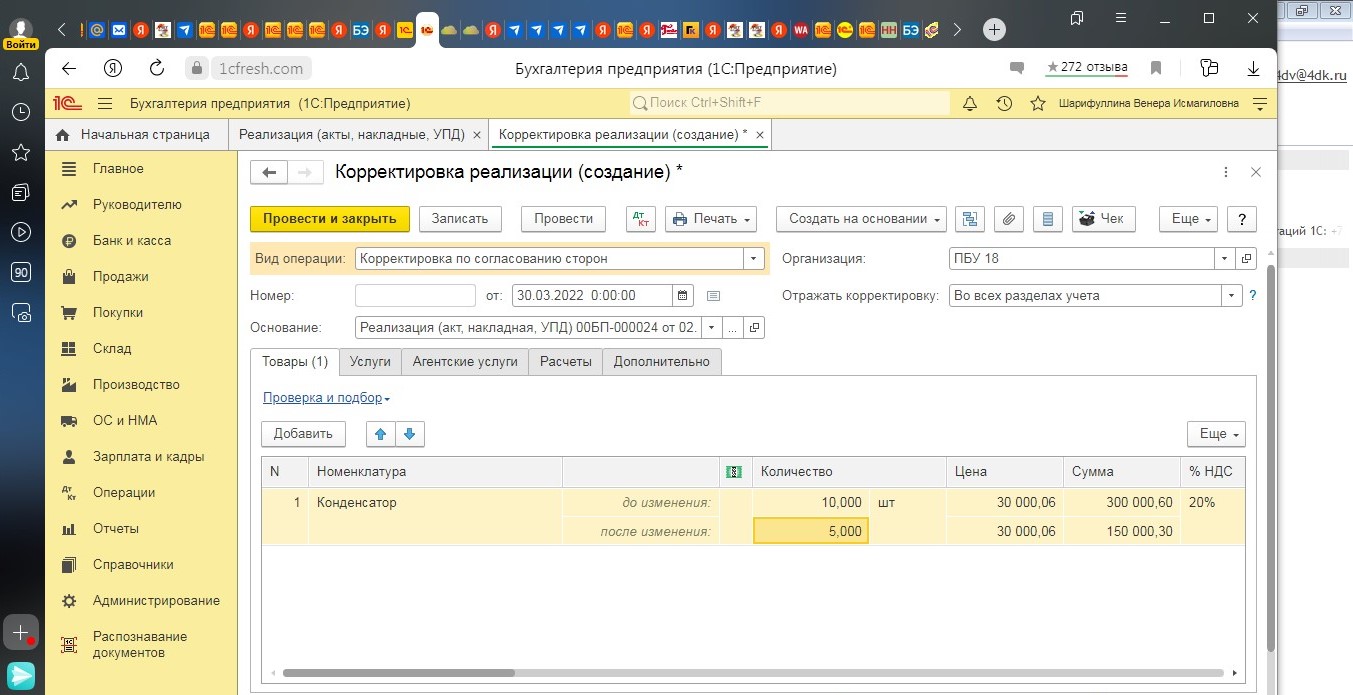
Task: Click the horizontal scrollbar under the table
Action: 397,673
